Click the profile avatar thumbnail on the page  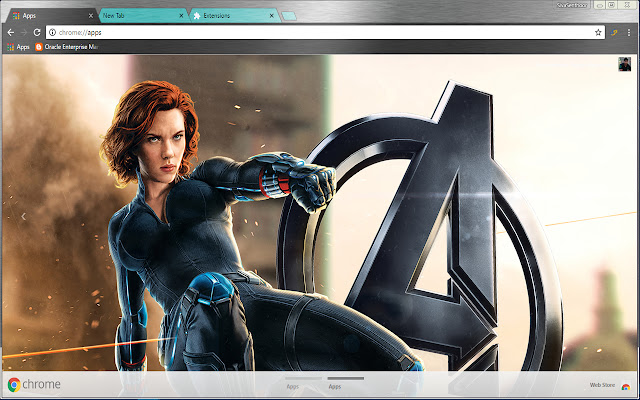click(624, 64)
